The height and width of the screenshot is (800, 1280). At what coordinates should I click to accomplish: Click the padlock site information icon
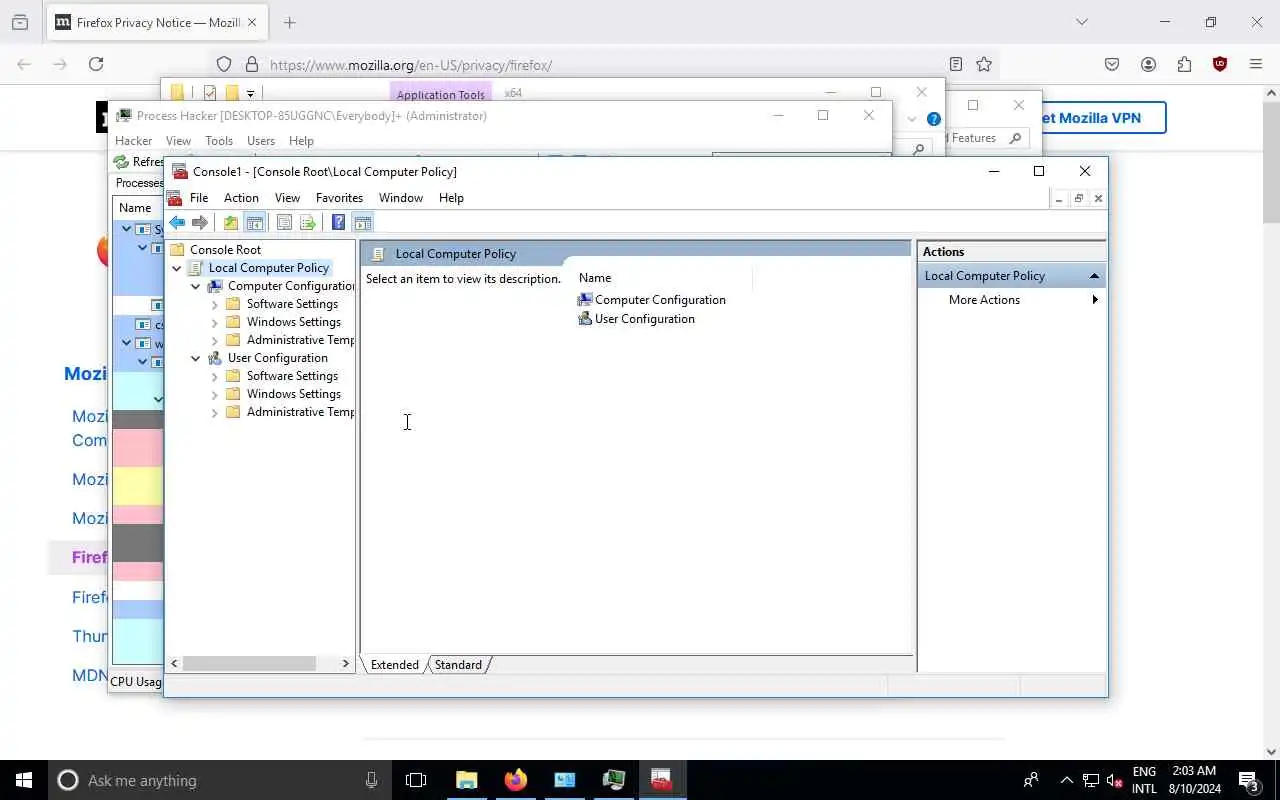tap(252, 64)
